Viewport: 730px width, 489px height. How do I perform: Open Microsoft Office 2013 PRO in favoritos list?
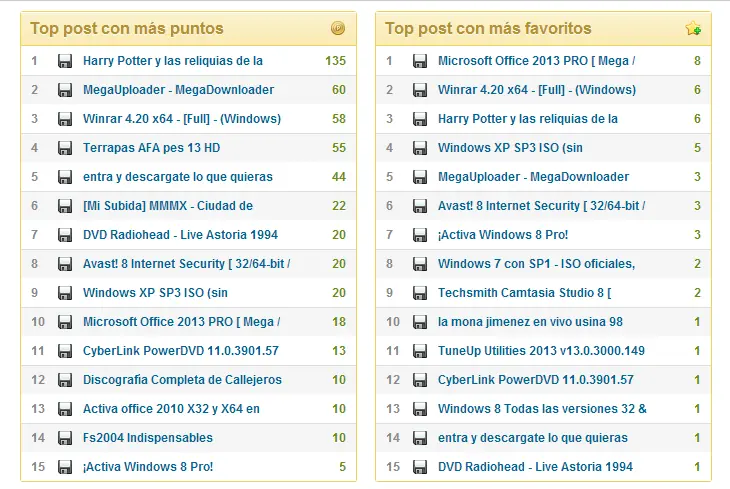click(x=536, y=61)
